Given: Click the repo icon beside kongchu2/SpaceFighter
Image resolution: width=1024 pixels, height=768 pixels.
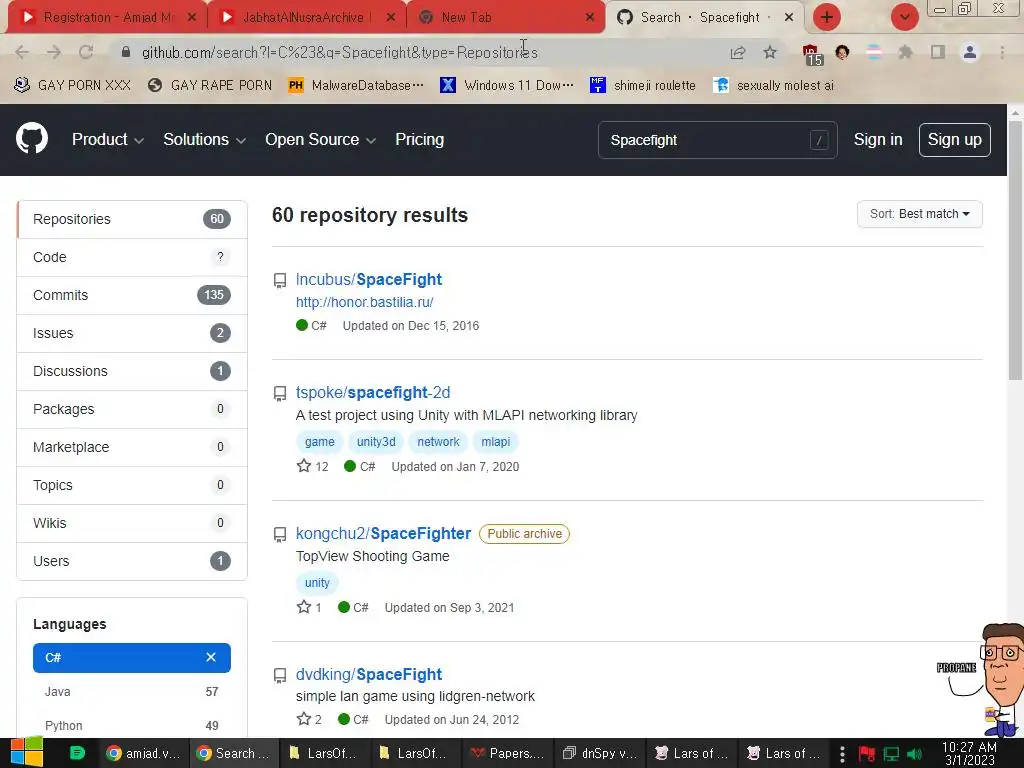Looking at the screenshot, I should point(280,535).
